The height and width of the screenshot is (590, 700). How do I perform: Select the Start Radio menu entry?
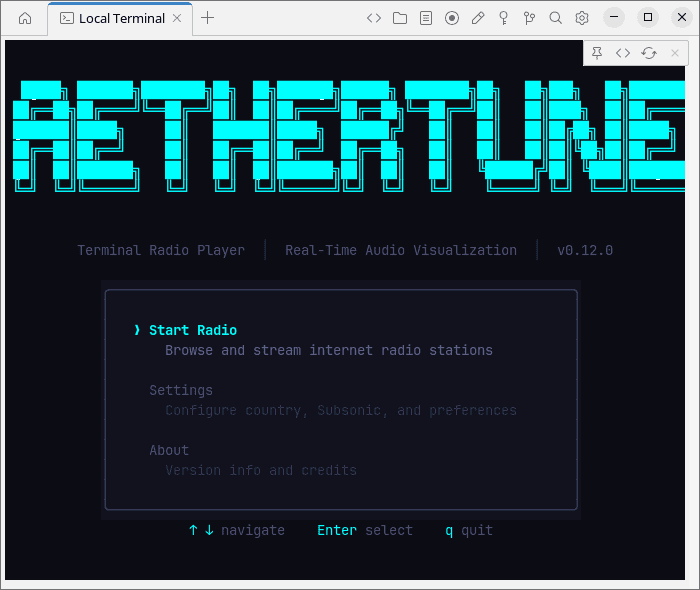point(193,330)
